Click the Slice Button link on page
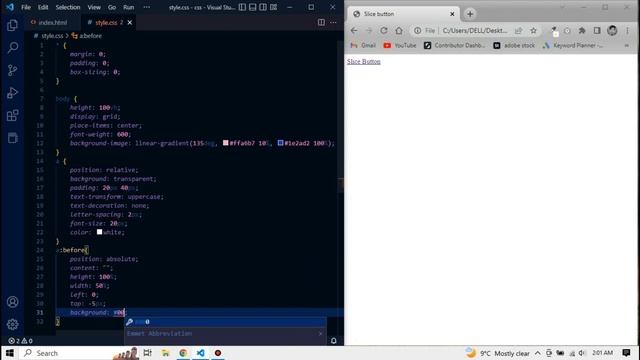 (364, 62)
